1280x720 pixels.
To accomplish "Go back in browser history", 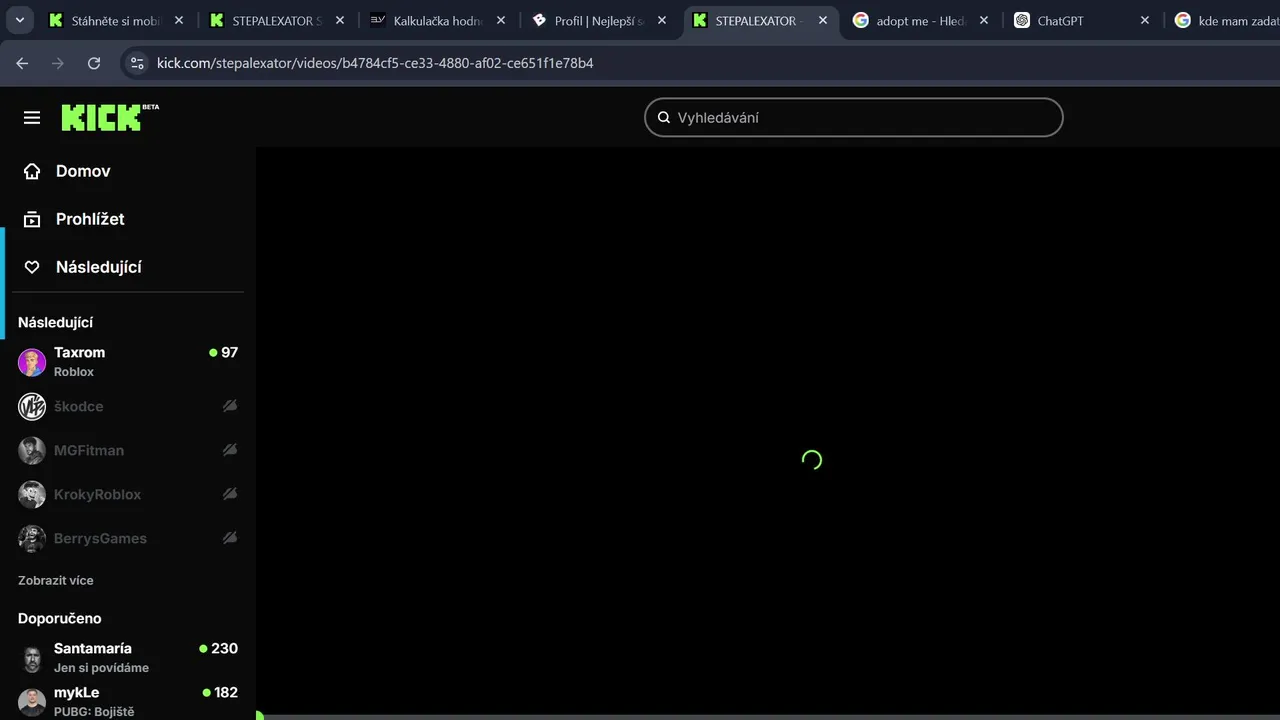I will coord(22,63).
